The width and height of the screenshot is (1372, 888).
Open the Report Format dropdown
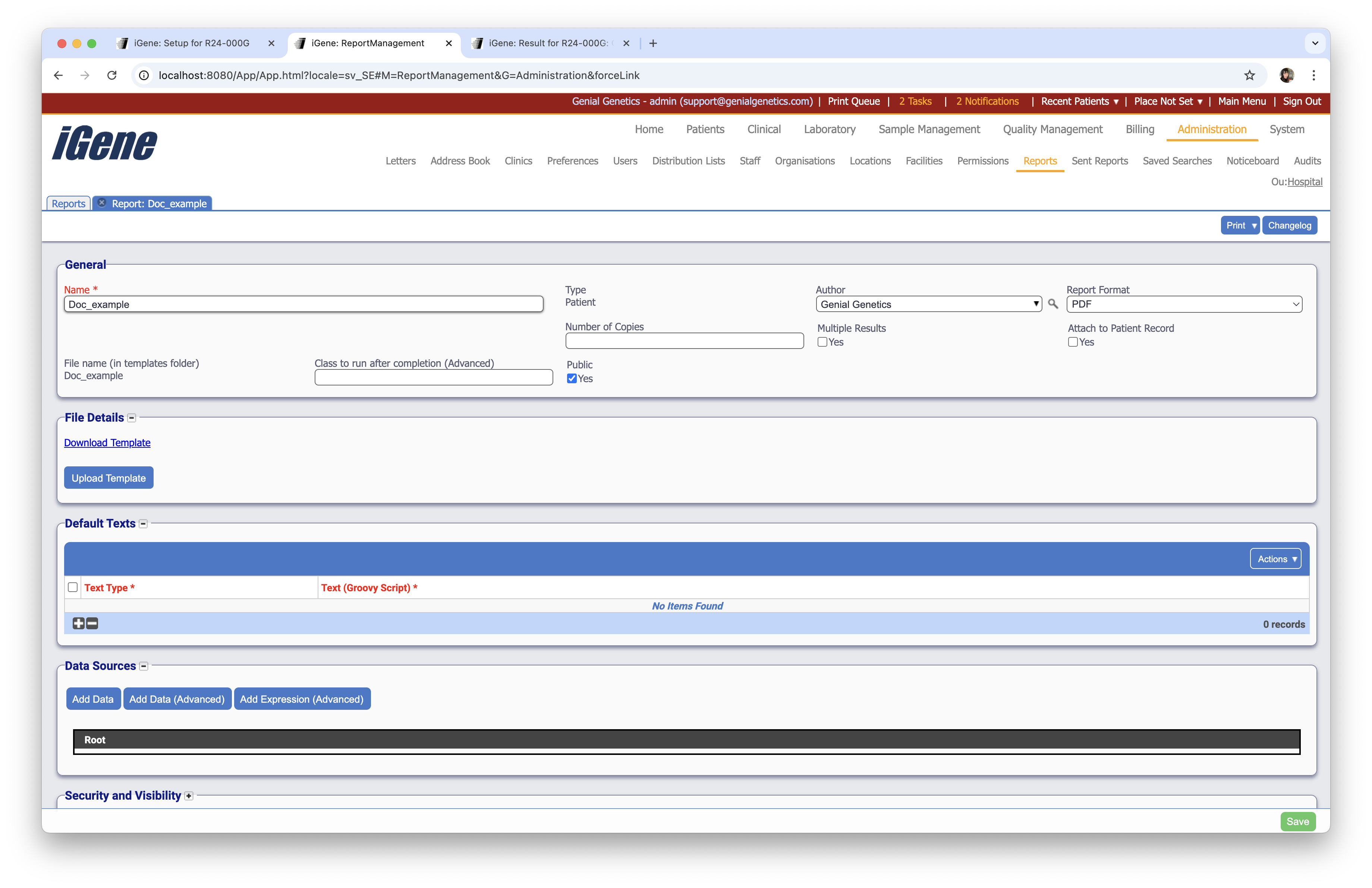pyautogui.click(x=1184, y=304)
